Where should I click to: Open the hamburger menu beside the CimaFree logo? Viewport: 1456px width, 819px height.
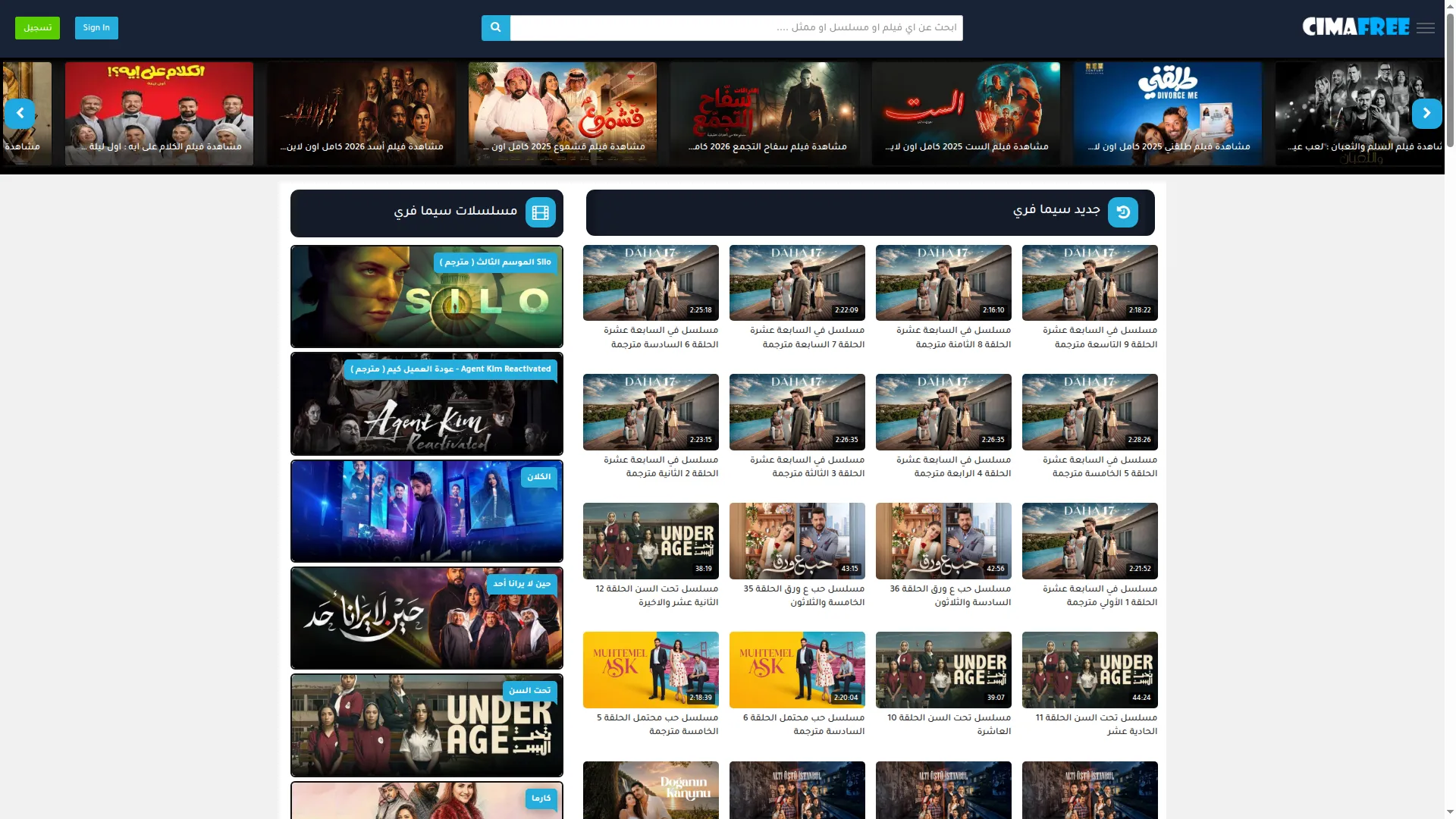click(x=1426, y=28)
